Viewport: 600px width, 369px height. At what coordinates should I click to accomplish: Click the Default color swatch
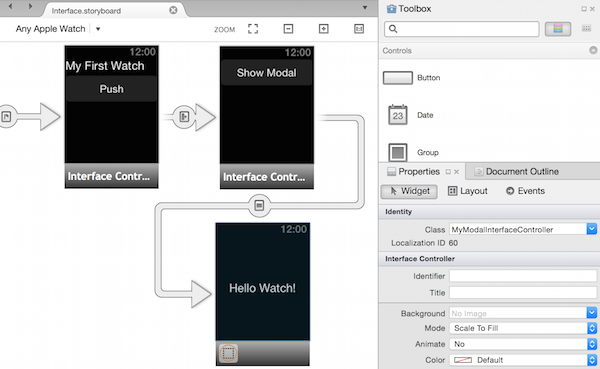tap(463, 360)
